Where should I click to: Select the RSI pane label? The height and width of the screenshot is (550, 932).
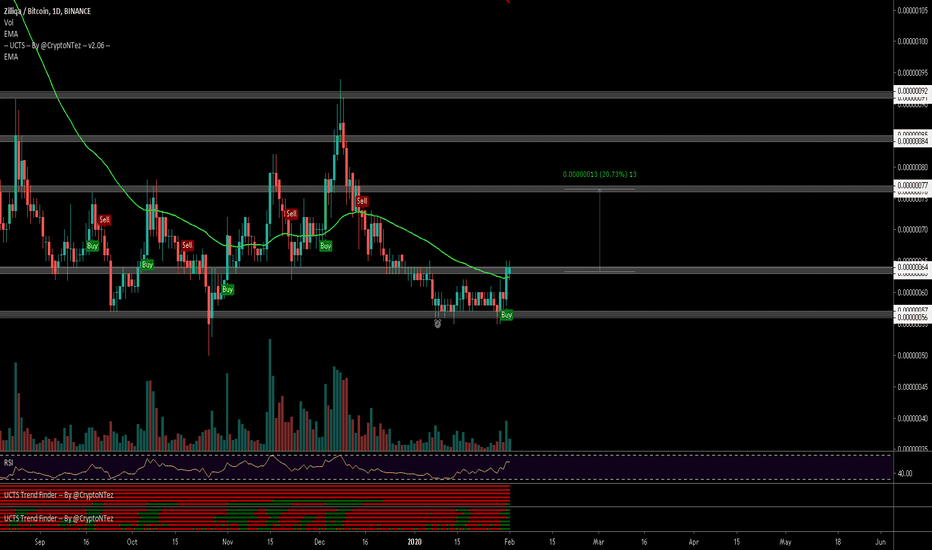click(x=8, y=462)
